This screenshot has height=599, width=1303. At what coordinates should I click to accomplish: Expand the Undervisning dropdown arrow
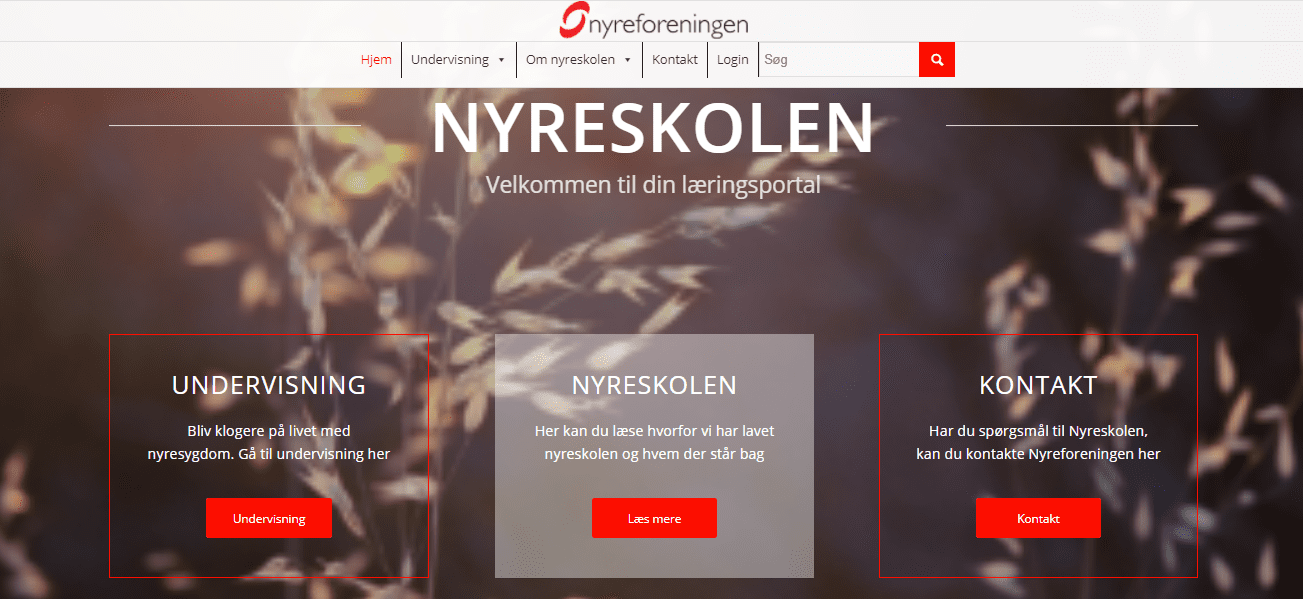click(502, 60)
